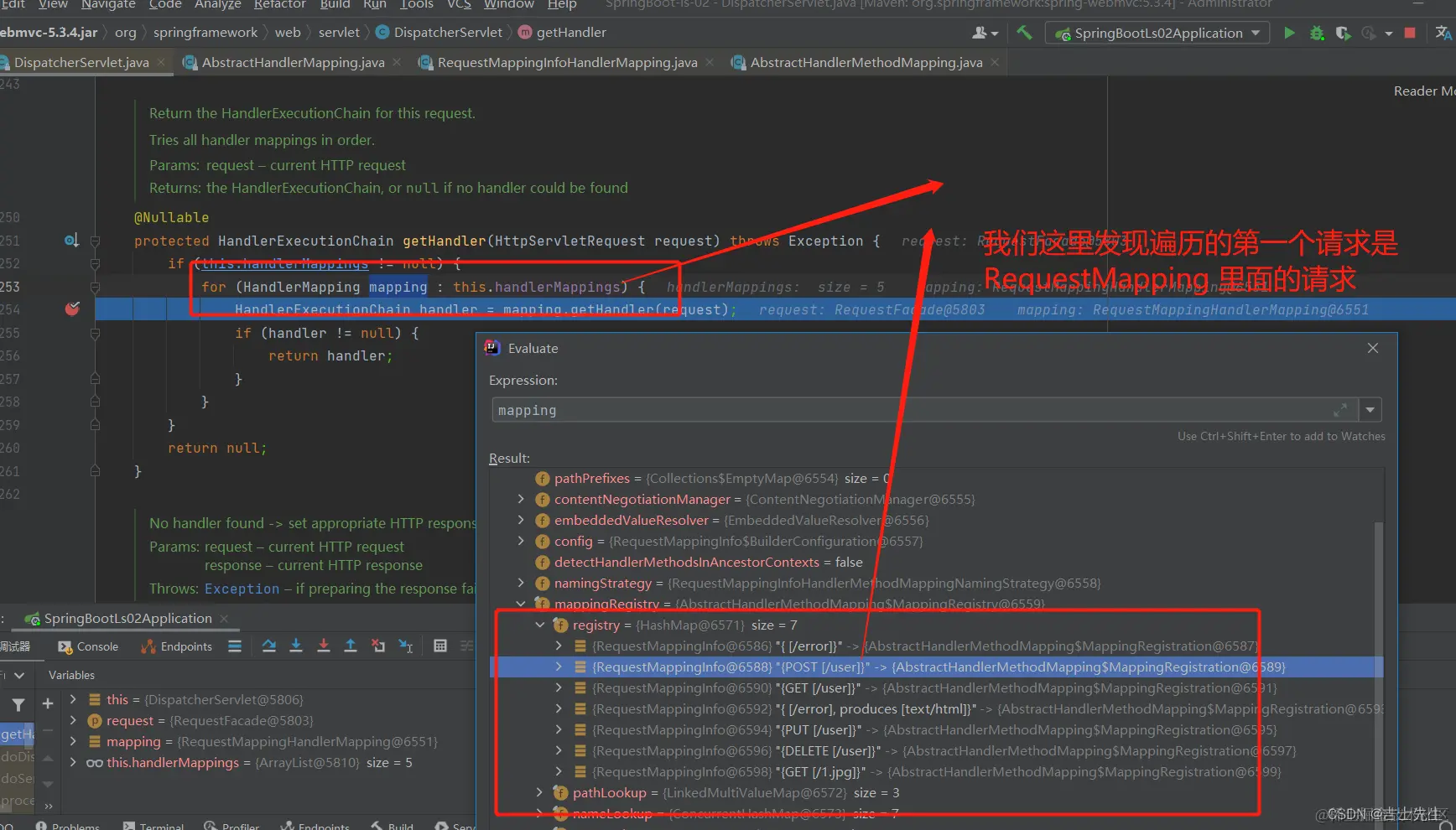Image resolution: width=1456 pixels, height=830 pixels.
Task: Open the translate icon in the toolbar
Action: tap(1443, 33)
